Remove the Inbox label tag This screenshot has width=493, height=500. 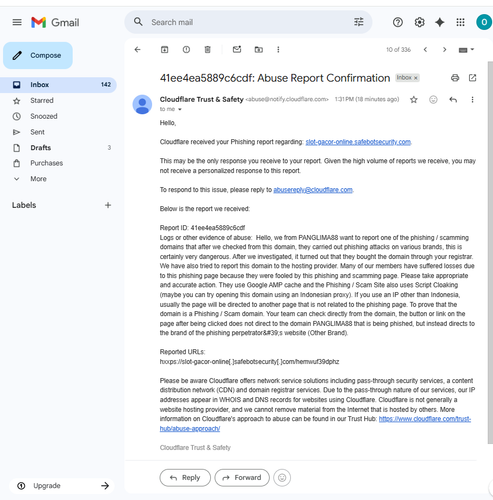[416, 78]
